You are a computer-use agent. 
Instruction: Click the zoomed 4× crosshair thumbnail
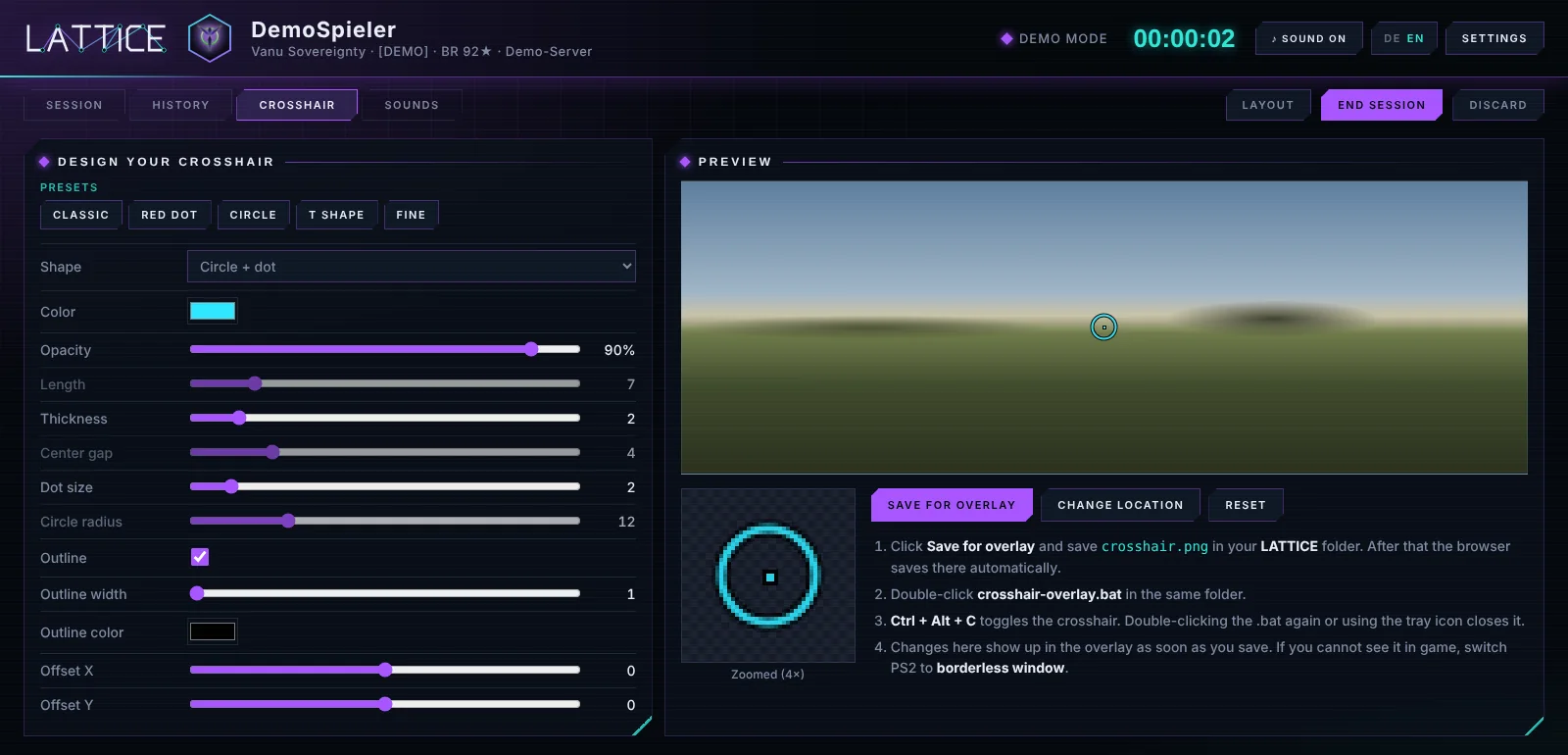(768, 576)
